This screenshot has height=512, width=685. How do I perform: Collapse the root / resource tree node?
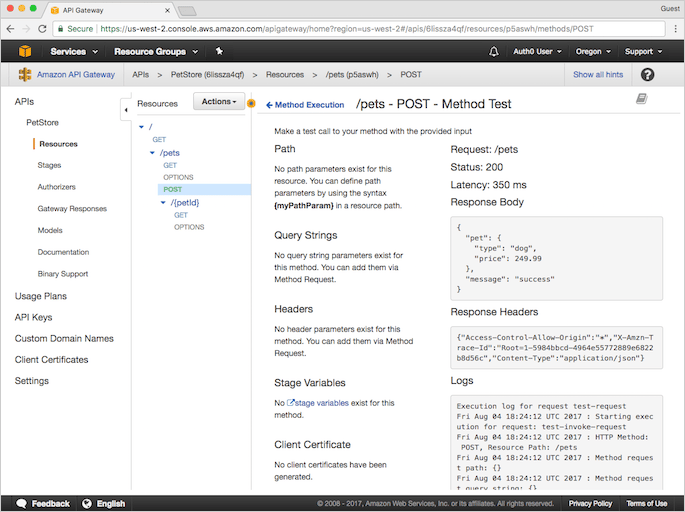coord(142,127)
